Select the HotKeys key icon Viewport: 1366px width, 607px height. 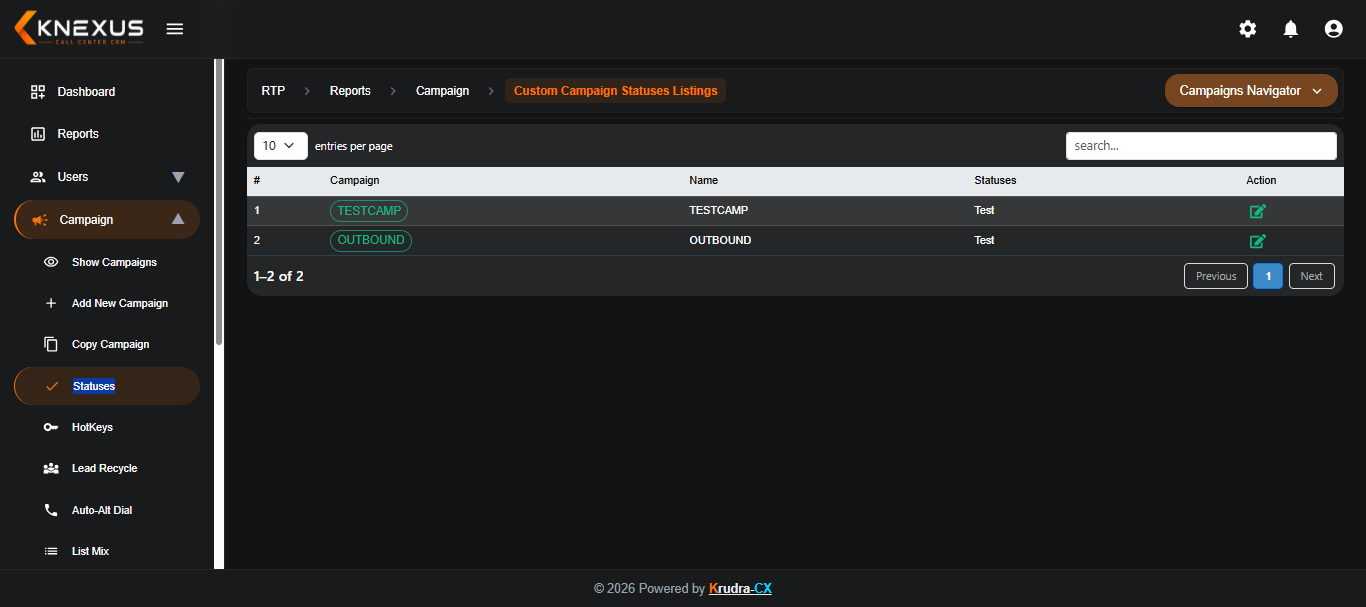51,427
